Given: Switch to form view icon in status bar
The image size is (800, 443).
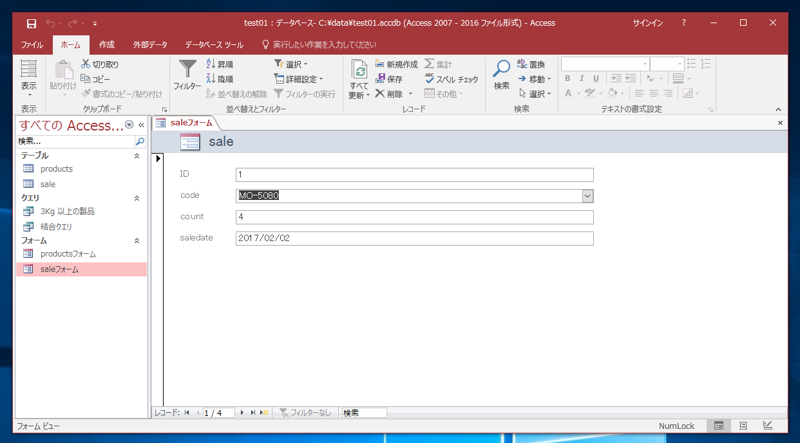Looking at the screenshot, I should [718, 426].
